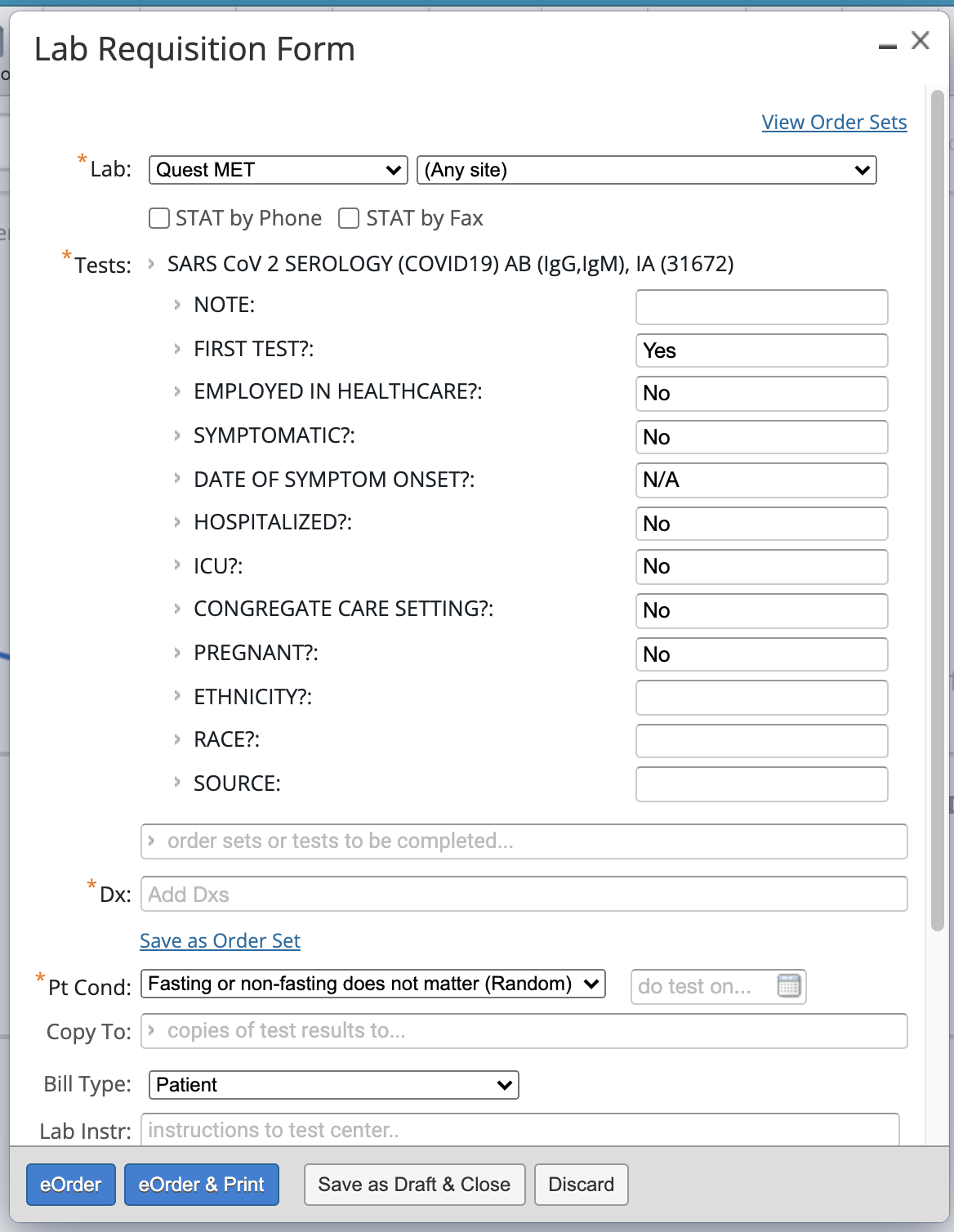Expand the SOURCE field chevron
Screen dimensions: 954x1232
176,782
